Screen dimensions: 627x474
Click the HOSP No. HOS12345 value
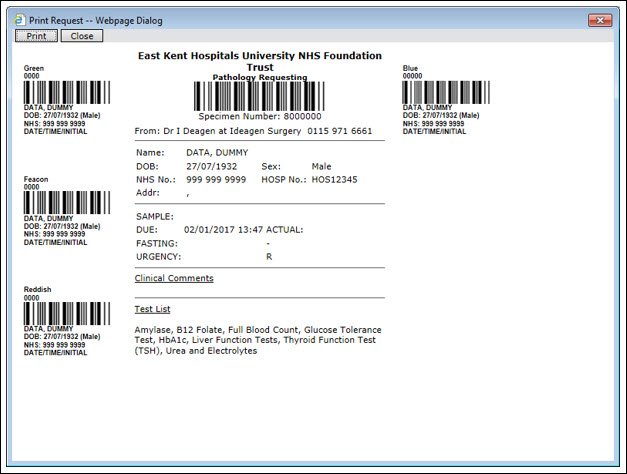[x=334, y=180]
